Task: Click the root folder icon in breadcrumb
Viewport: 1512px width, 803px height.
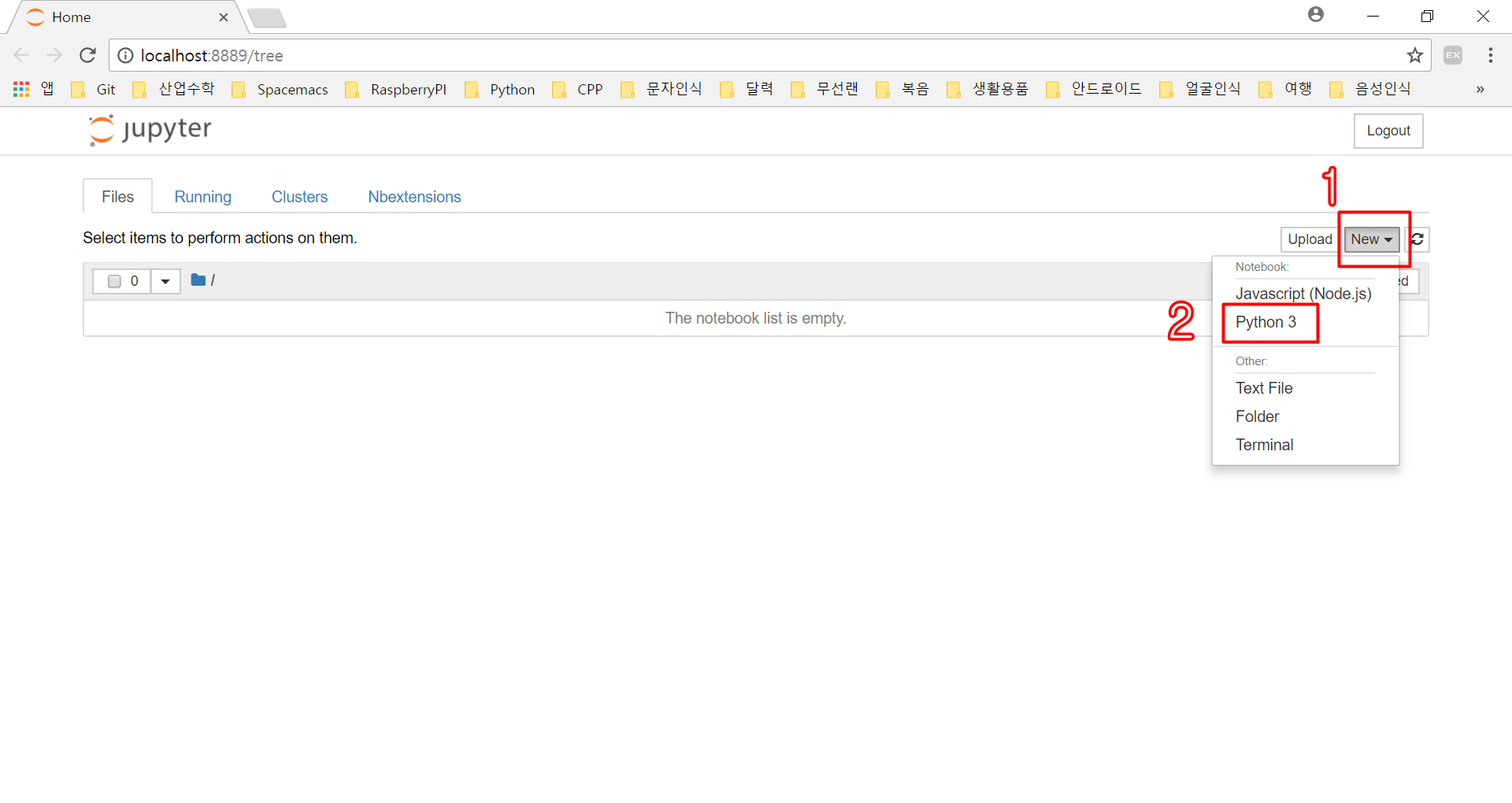Action: tap(198, 280)
